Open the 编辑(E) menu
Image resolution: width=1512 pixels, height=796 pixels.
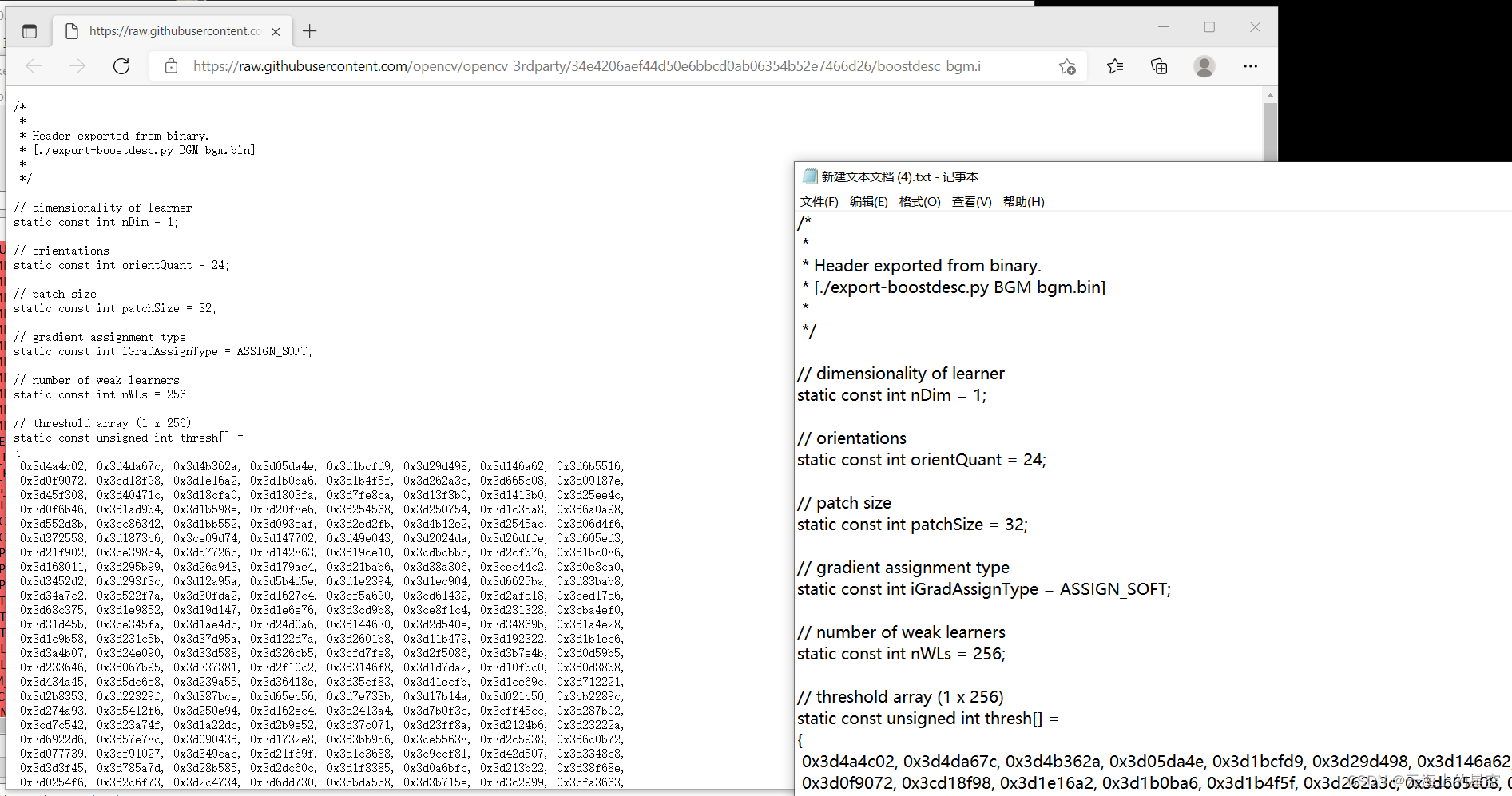[x=869, y=201]
